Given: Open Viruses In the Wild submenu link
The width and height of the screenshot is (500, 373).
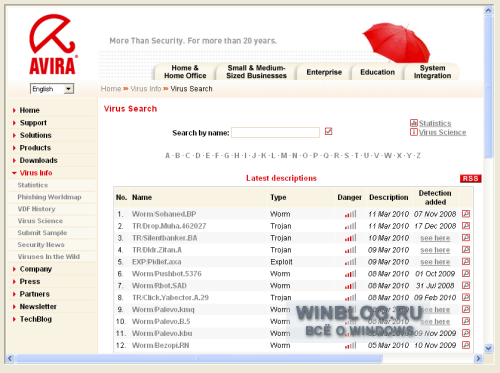Looking at the screenshot, I should (49, 257).
